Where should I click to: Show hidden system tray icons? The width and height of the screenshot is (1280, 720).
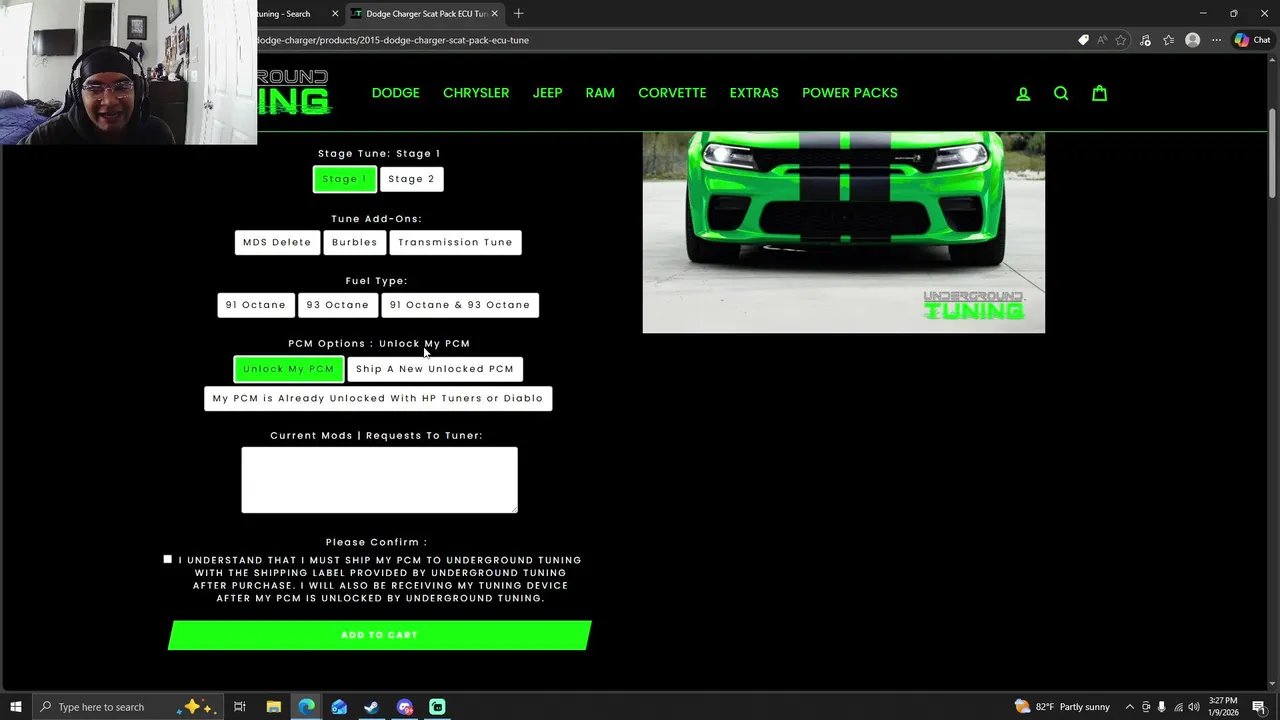pos(1130,707)
